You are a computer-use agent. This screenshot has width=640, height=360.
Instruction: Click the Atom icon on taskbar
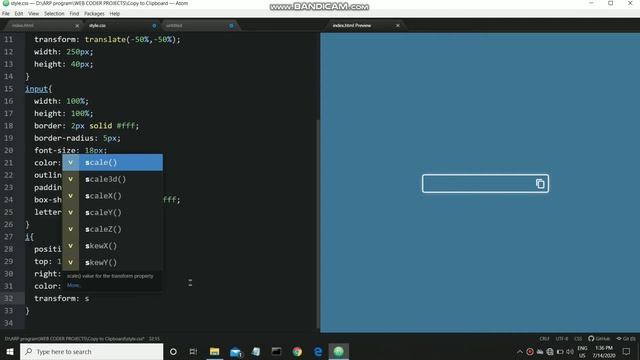click(339, 351)
